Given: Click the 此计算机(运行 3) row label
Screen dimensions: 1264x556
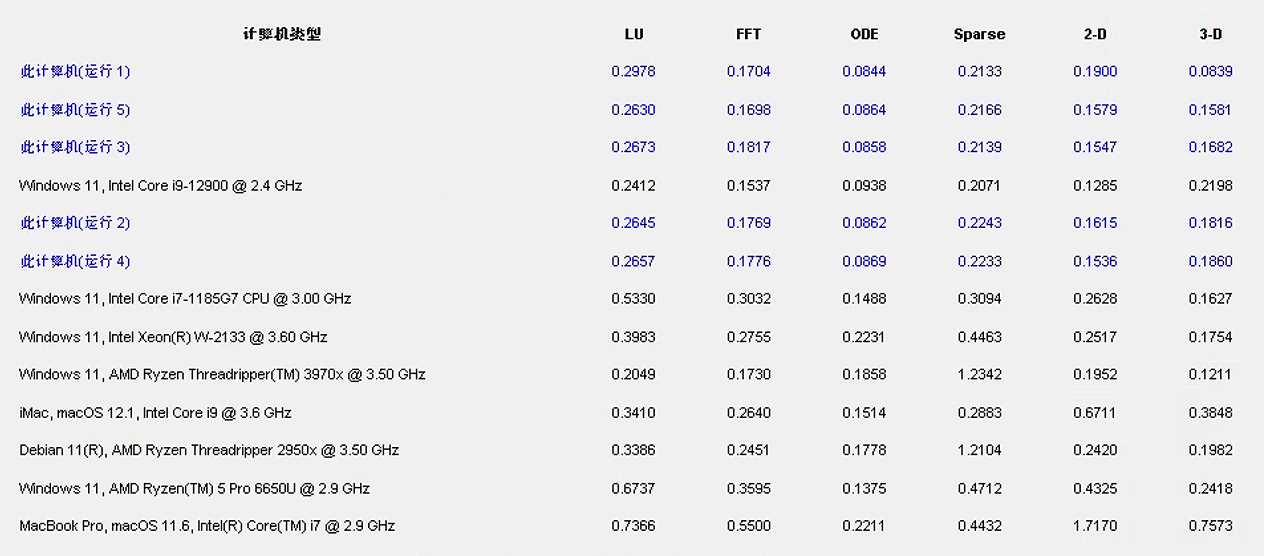Looking at the screenshot, I should [x=75, y=147].
